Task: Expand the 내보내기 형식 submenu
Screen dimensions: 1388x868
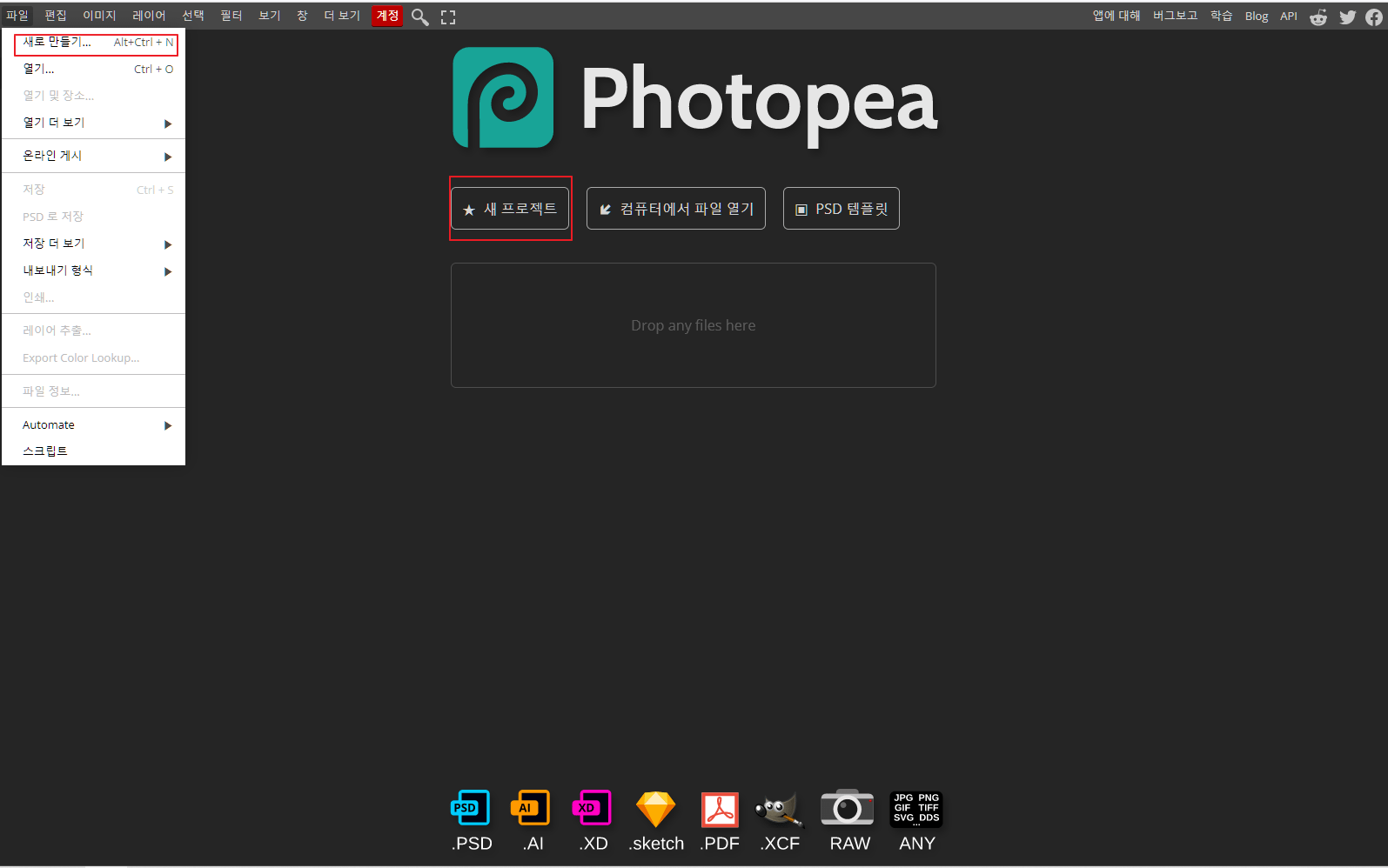Action: point(94,270)
